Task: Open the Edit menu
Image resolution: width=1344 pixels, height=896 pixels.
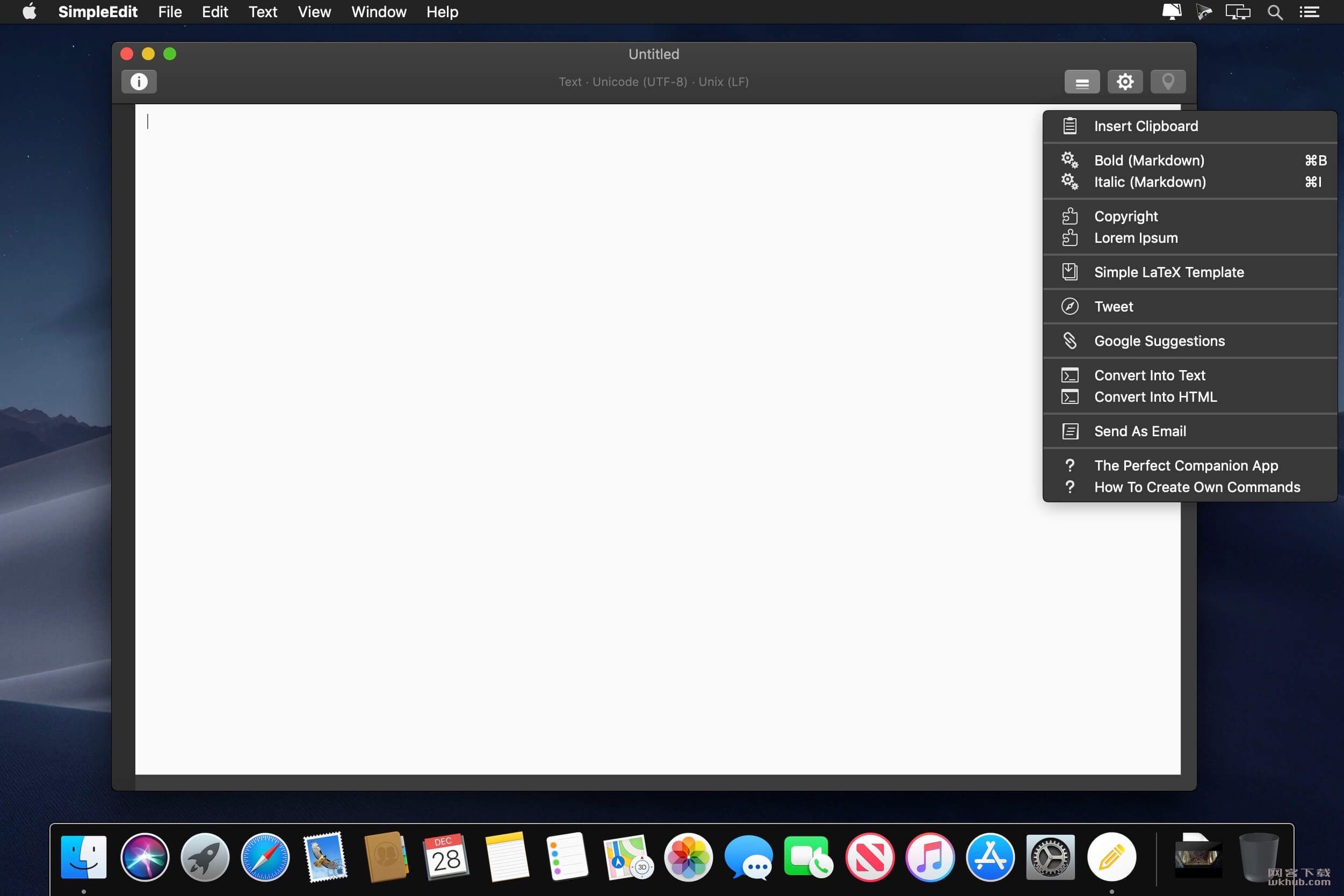Action: (215, 11)
